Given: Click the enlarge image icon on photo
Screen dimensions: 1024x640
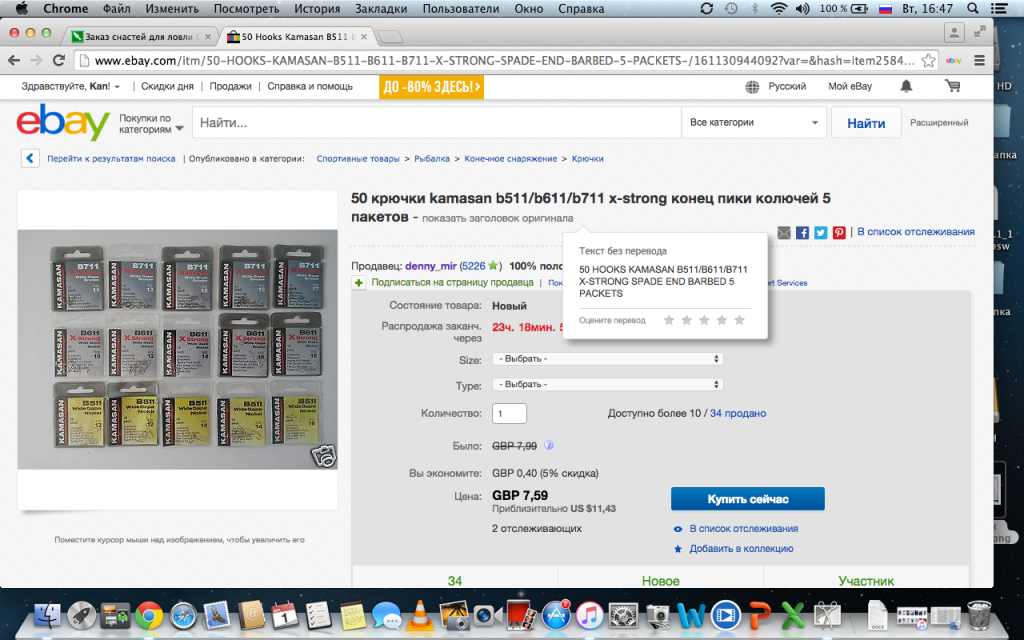Looking at the screenshot, I should (x=324, y=455).
